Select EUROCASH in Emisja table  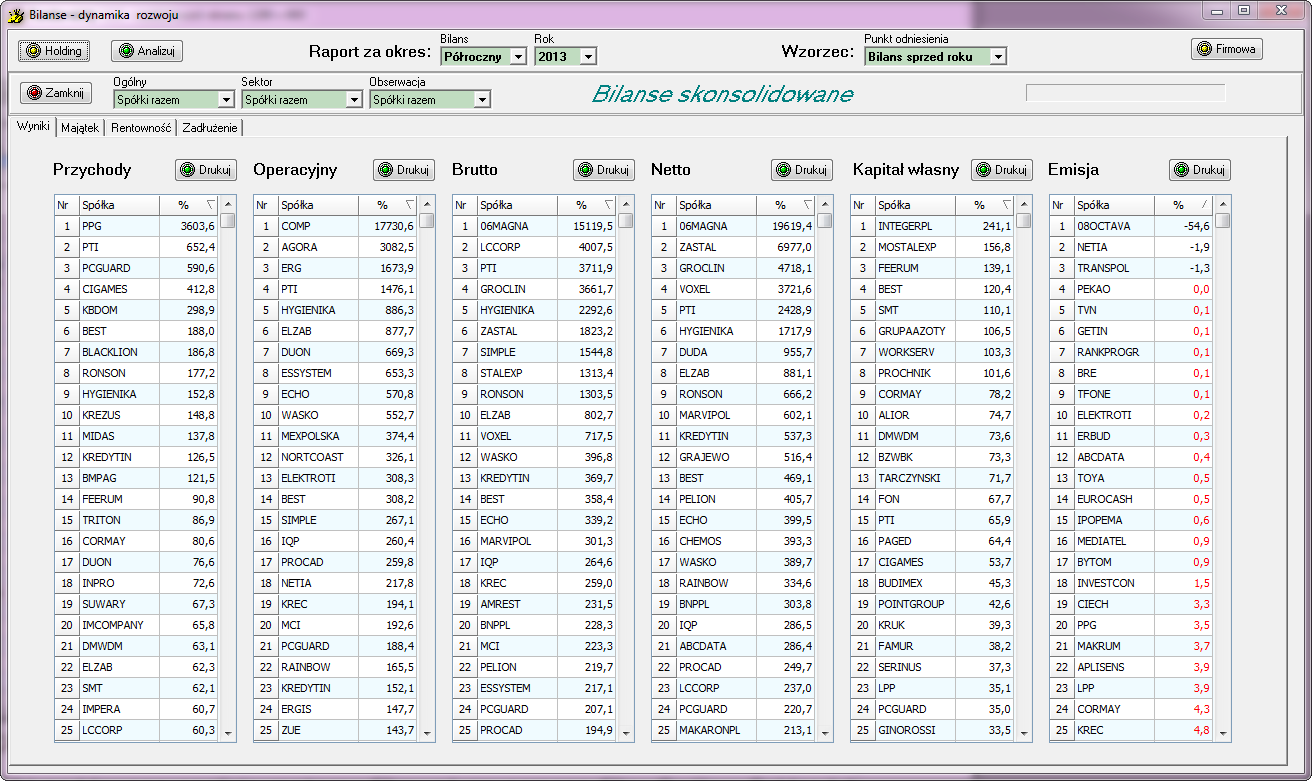1131,499
